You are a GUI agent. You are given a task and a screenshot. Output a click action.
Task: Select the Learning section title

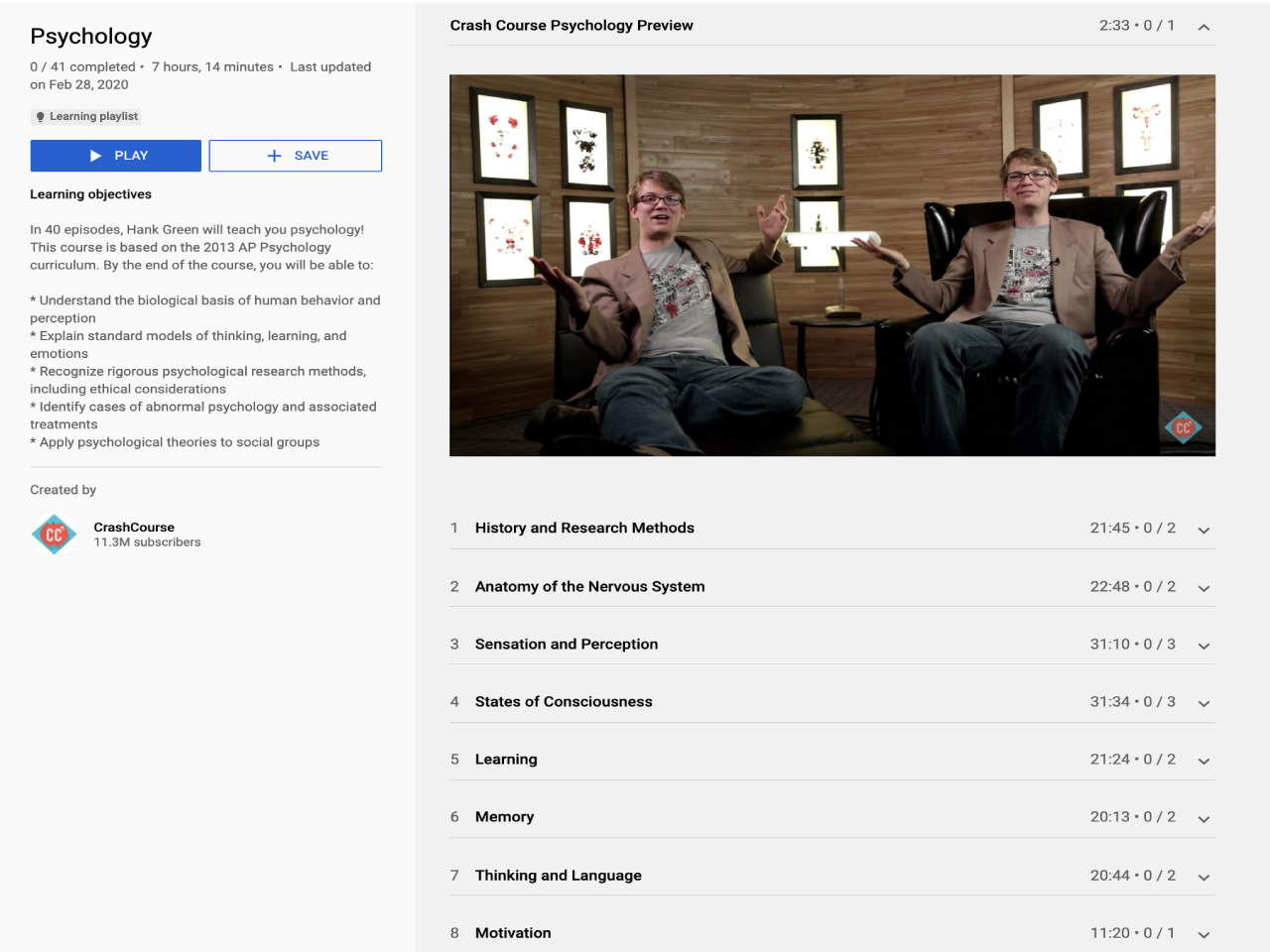click(x=506, y=759)
